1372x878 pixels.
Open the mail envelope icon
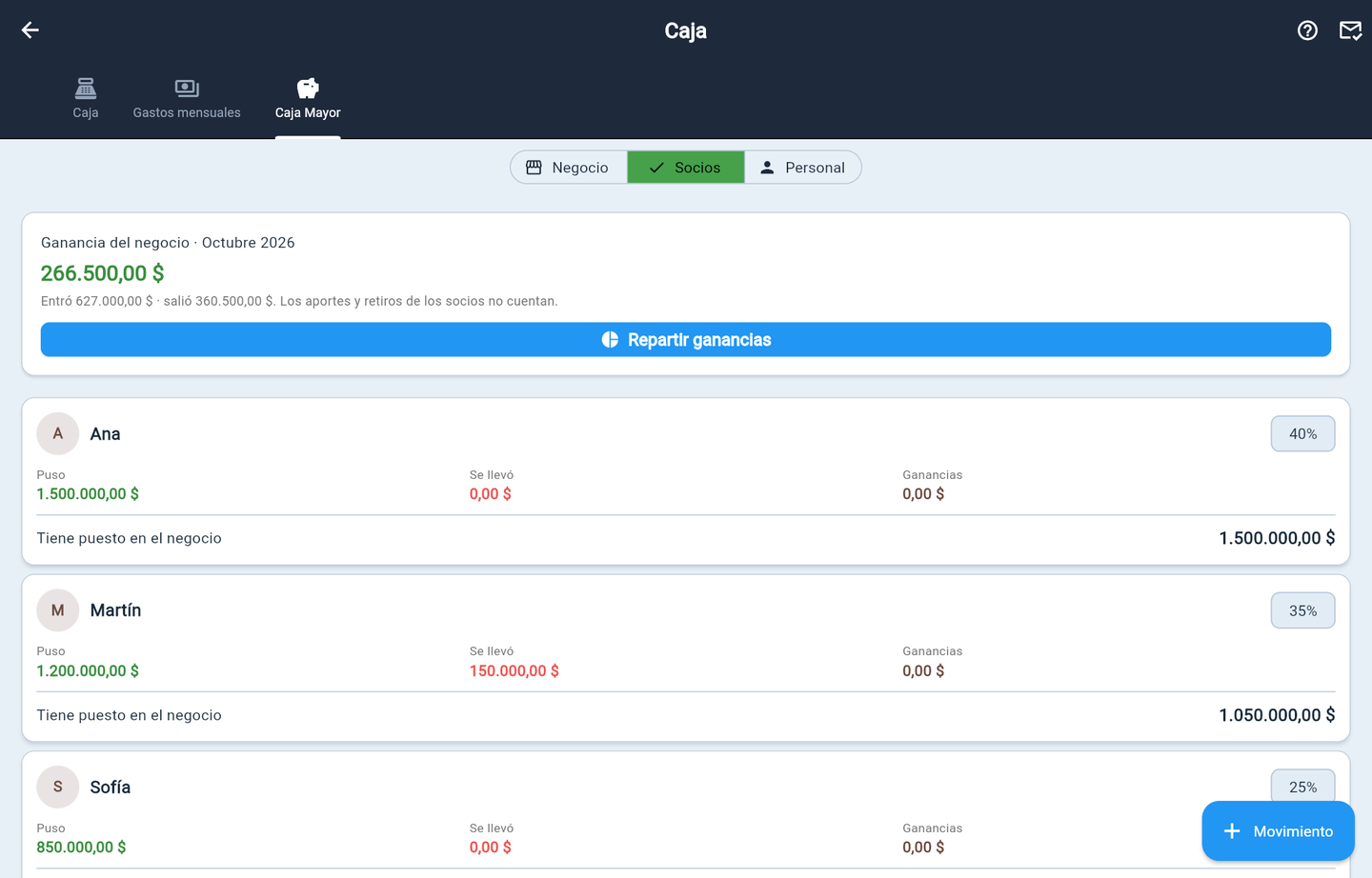[x=1350, y=30]
